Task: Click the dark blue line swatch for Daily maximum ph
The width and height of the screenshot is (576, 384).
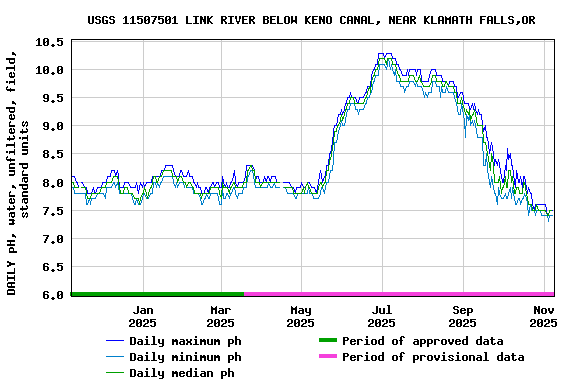Action: (115, 341)
